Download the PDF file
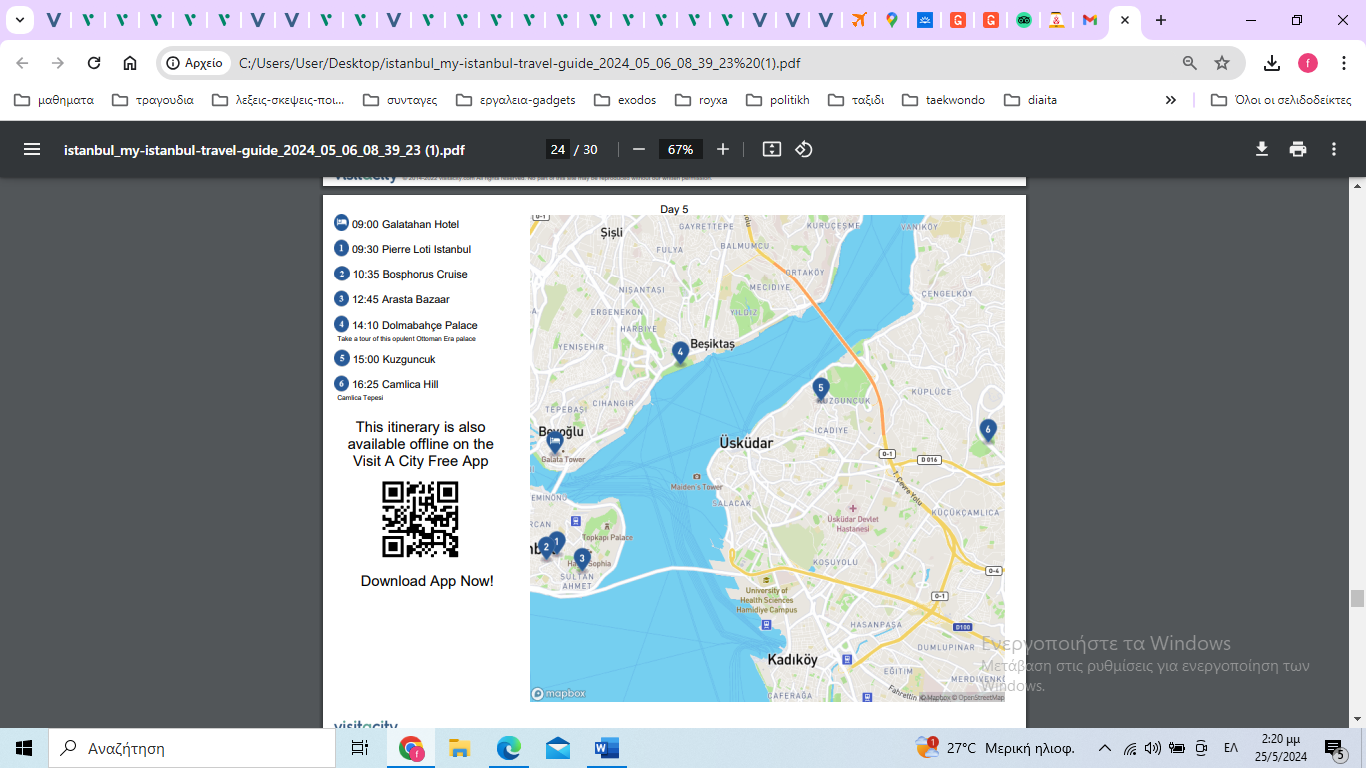 point(1262,149)
